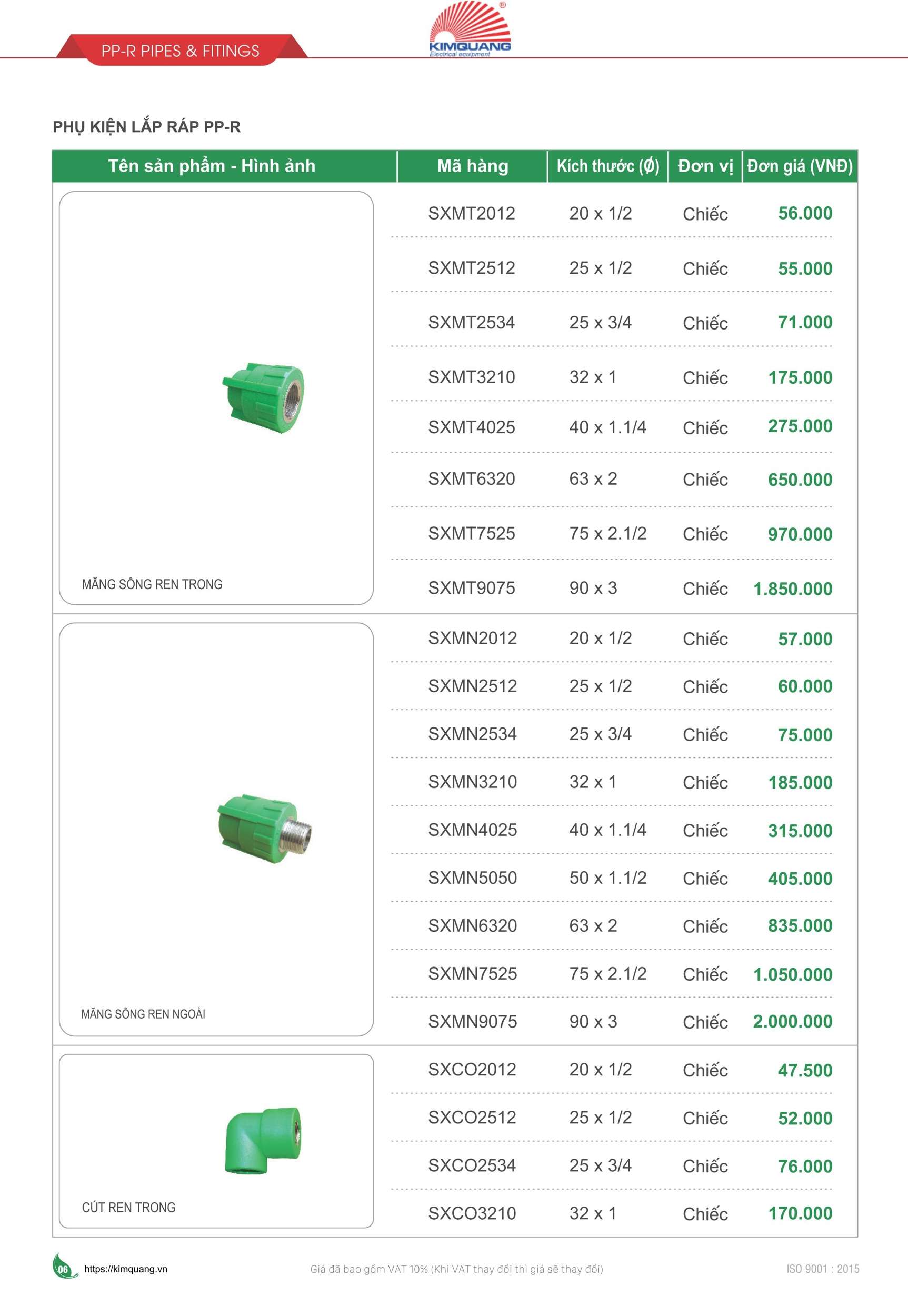Click the 'MĂNG SÔNG REN TRONG' caption

(x=152, y=584)
